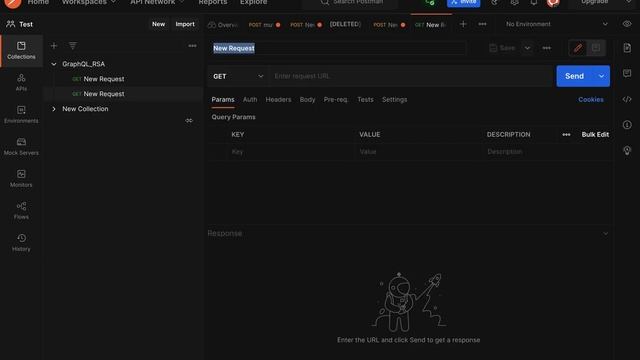Switch to the Pre-req. tab
The height and width of the screenshot is (360, 640).
[336, 100]
